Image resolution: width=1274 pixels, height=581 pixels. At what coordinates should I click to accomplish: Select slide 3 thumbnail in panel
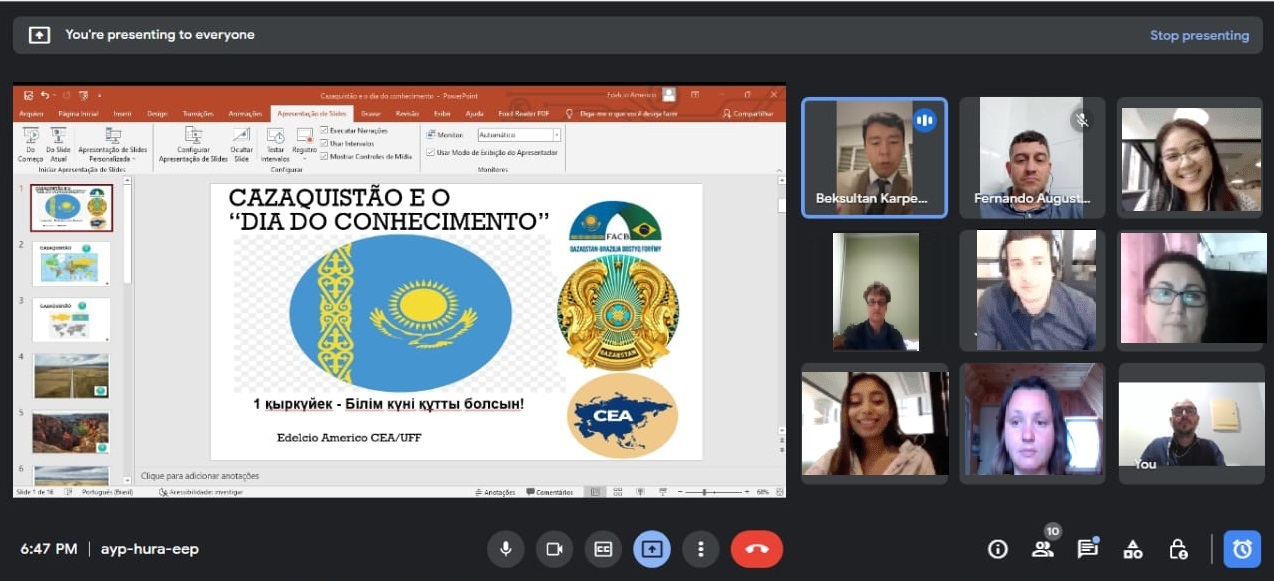pos(72,320)
